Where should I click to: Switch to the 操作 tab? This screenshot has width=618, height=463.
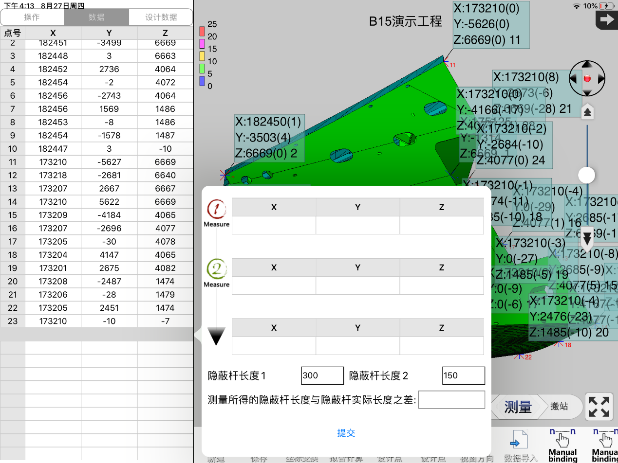click(x=32, y=17)
